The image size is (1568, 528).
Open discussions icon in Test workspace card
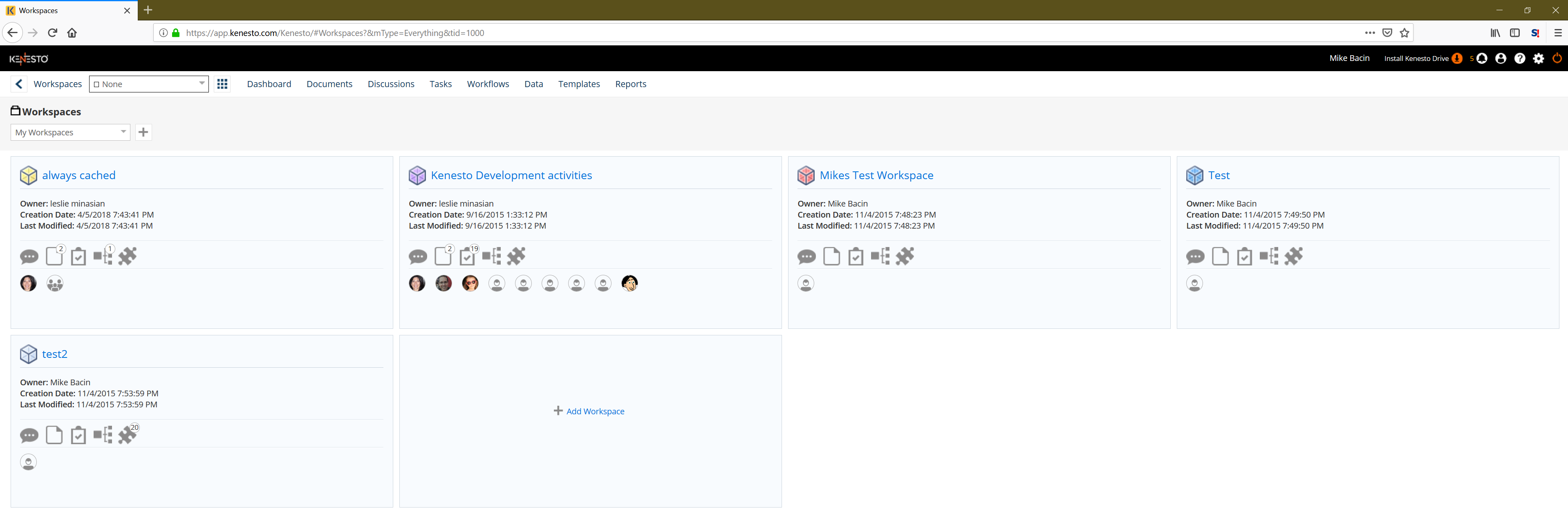coord(1196,257)
